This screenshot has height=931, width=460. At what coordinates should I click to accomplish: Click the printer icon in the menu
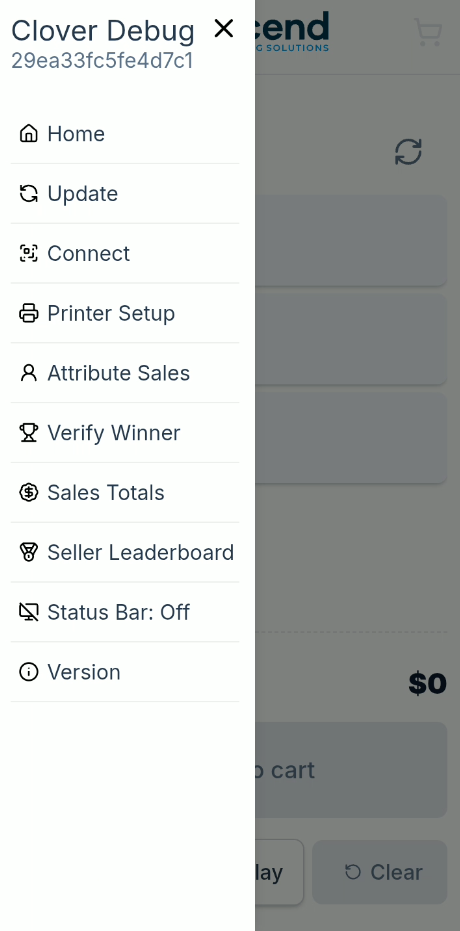click(28, 313)
